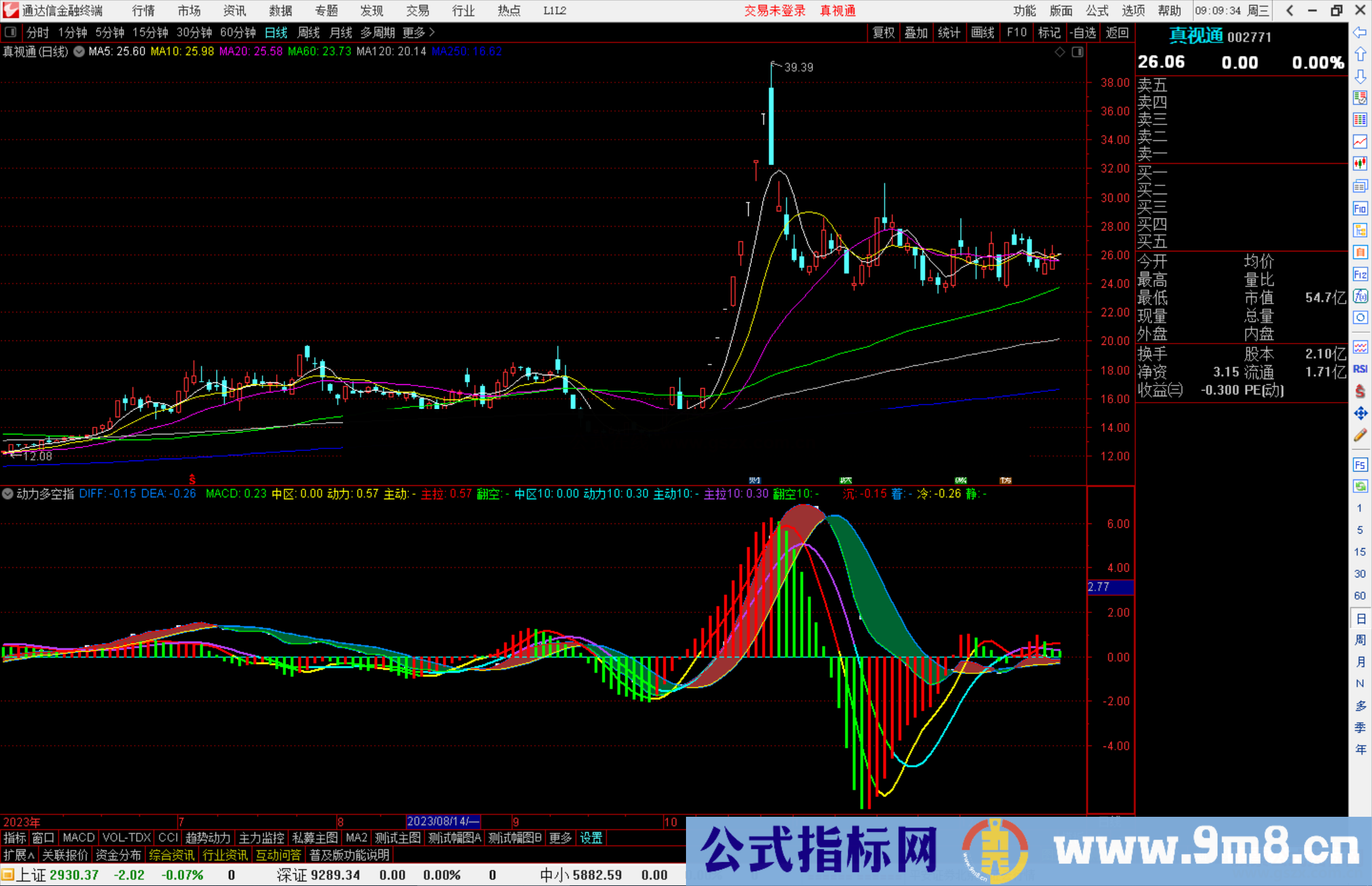Toggle -自选 watchlist button in toolbar
Viewport: 1372px width, 886px height.
click(x=1084, y=32)
